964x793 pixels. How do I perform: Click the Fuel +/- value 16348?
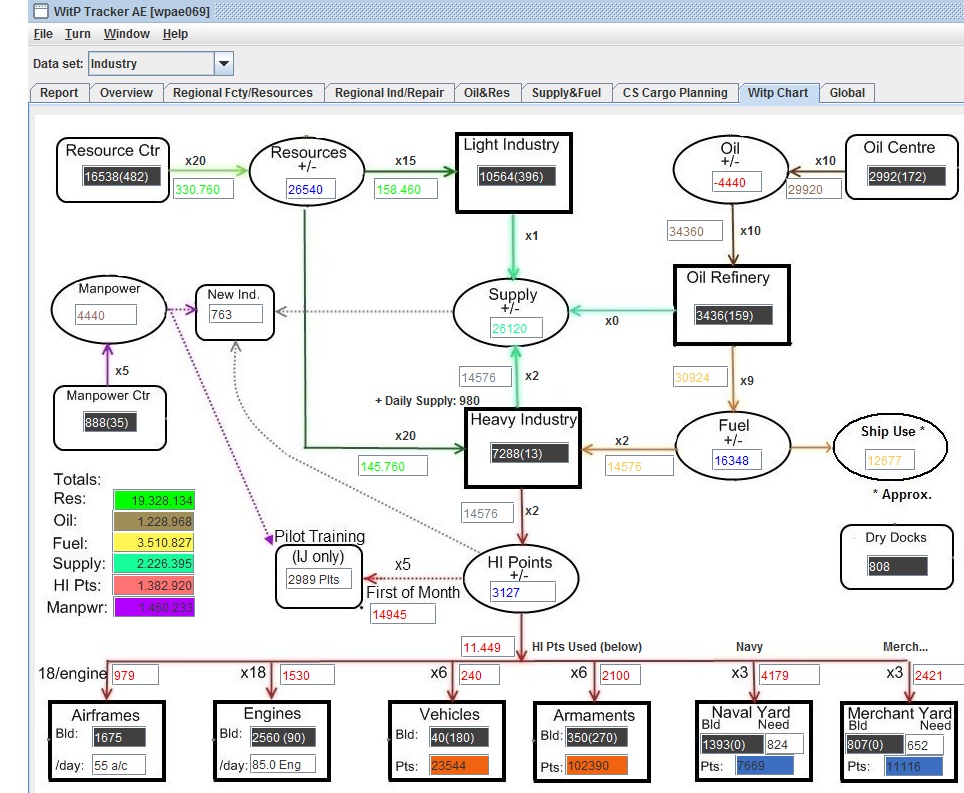pos(737,460)
